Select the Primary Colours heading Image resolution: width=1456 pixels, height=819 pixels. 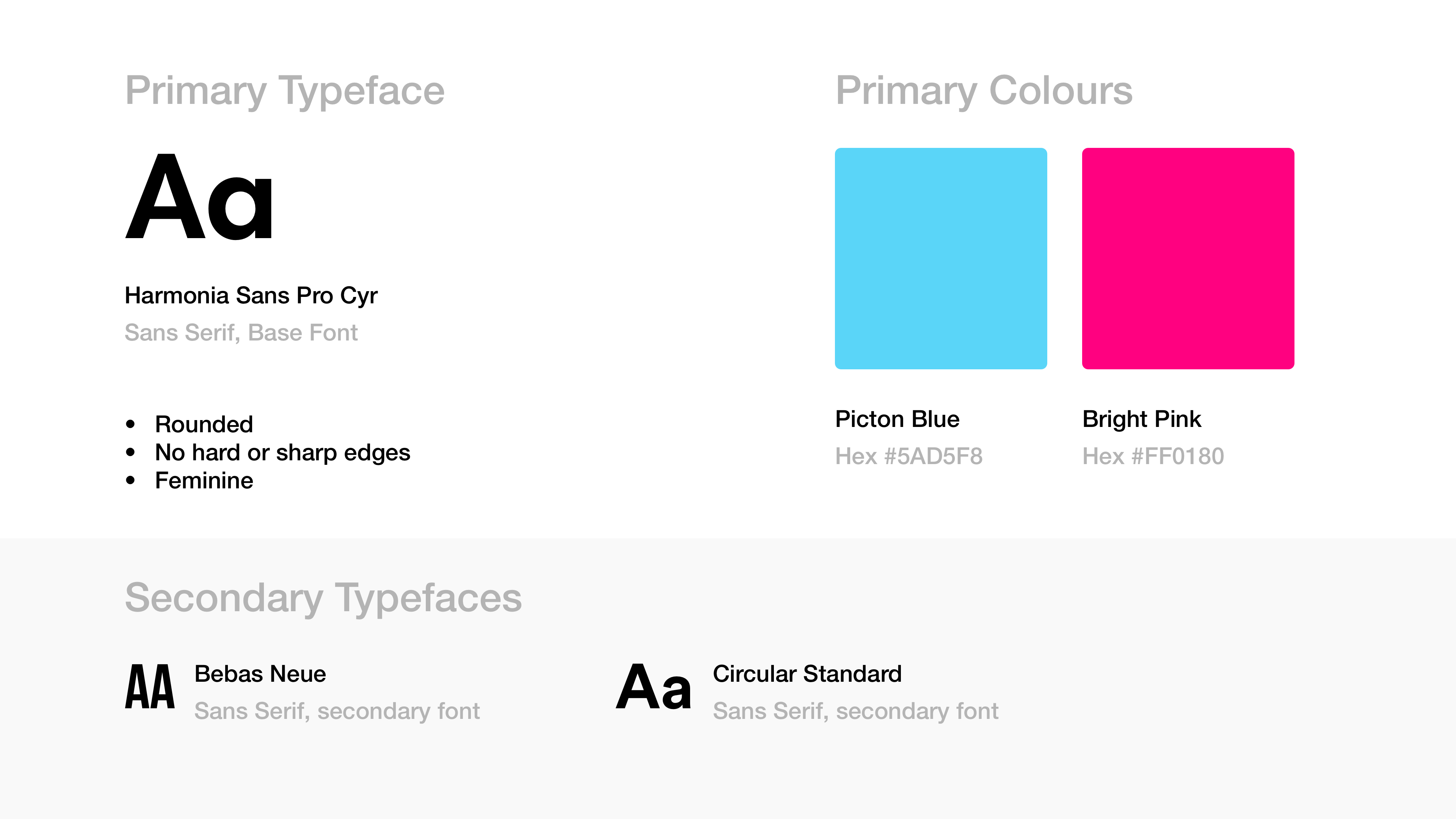click(984, 91)
